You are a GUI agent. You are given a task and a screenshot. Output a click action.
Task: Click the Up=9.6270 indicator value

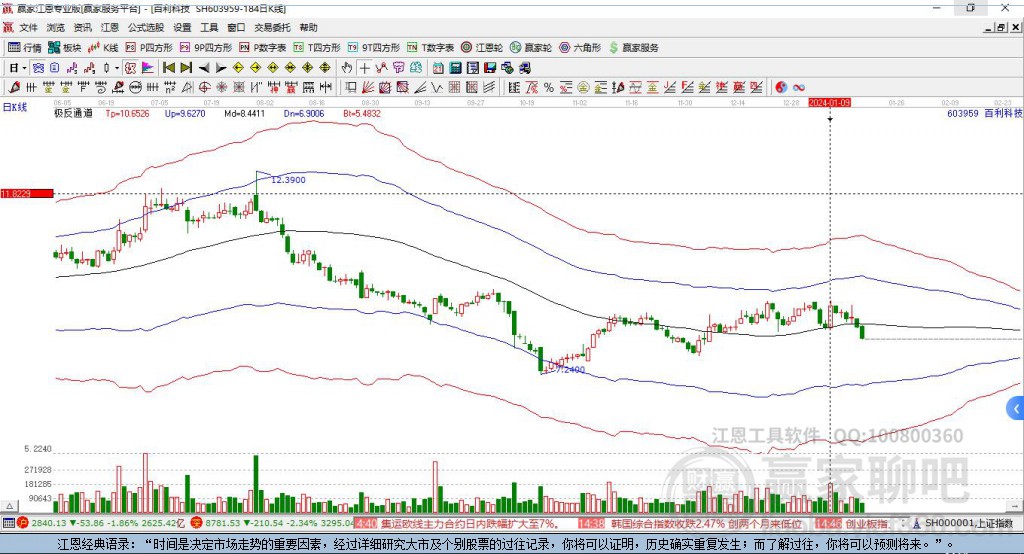(185, 113)
